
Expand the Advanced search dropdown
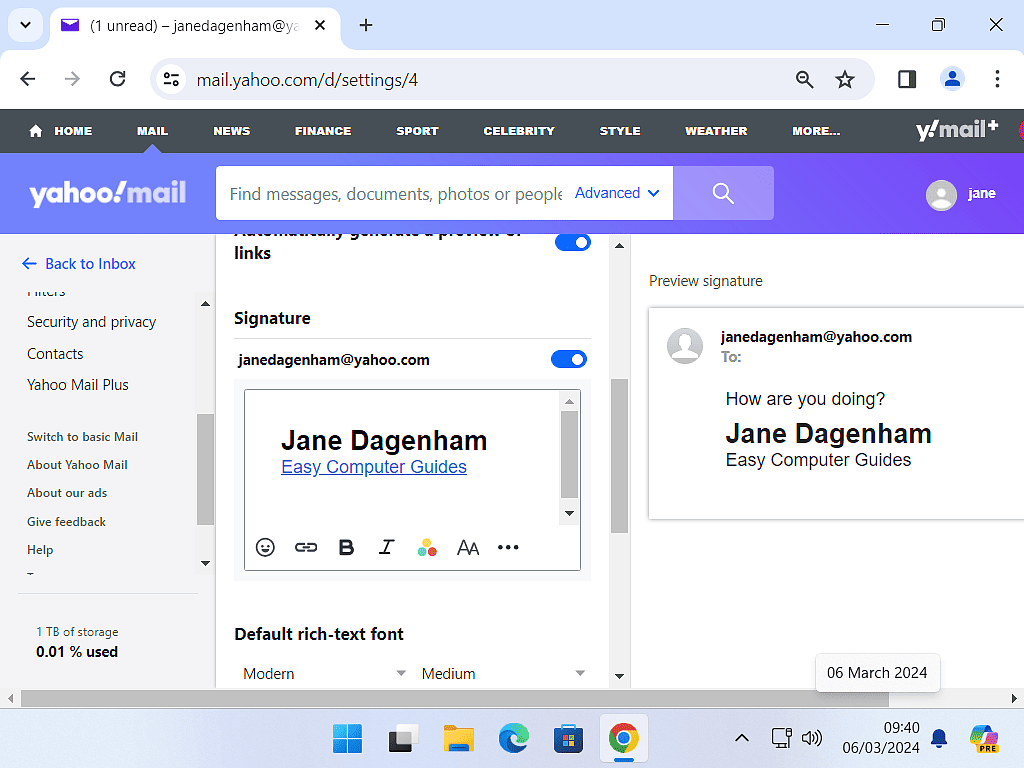pos(617,193)
